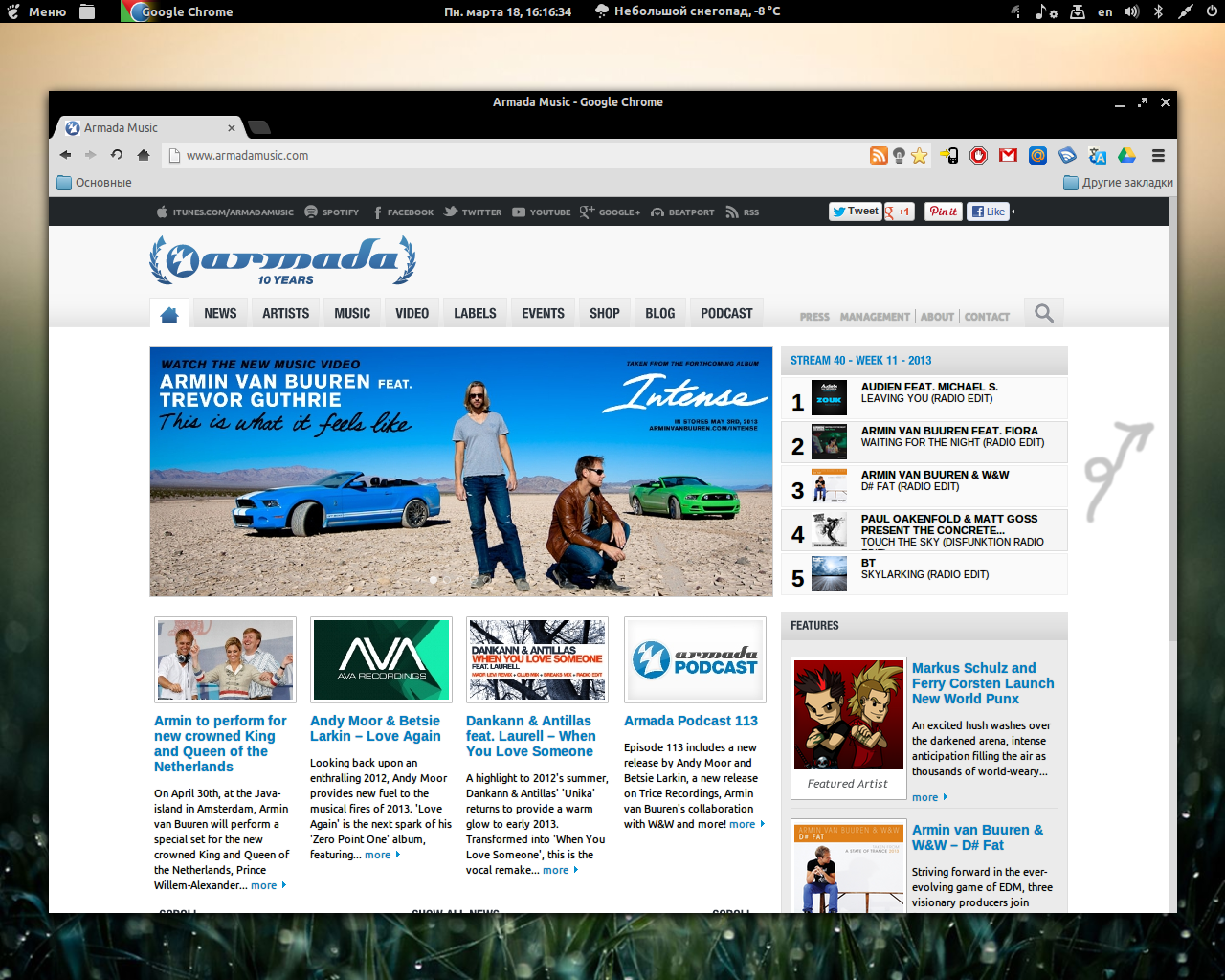The image size is (1225, 980).
Task: Open the AVA Recordings news thumbnail
Action: click(381, 659)
